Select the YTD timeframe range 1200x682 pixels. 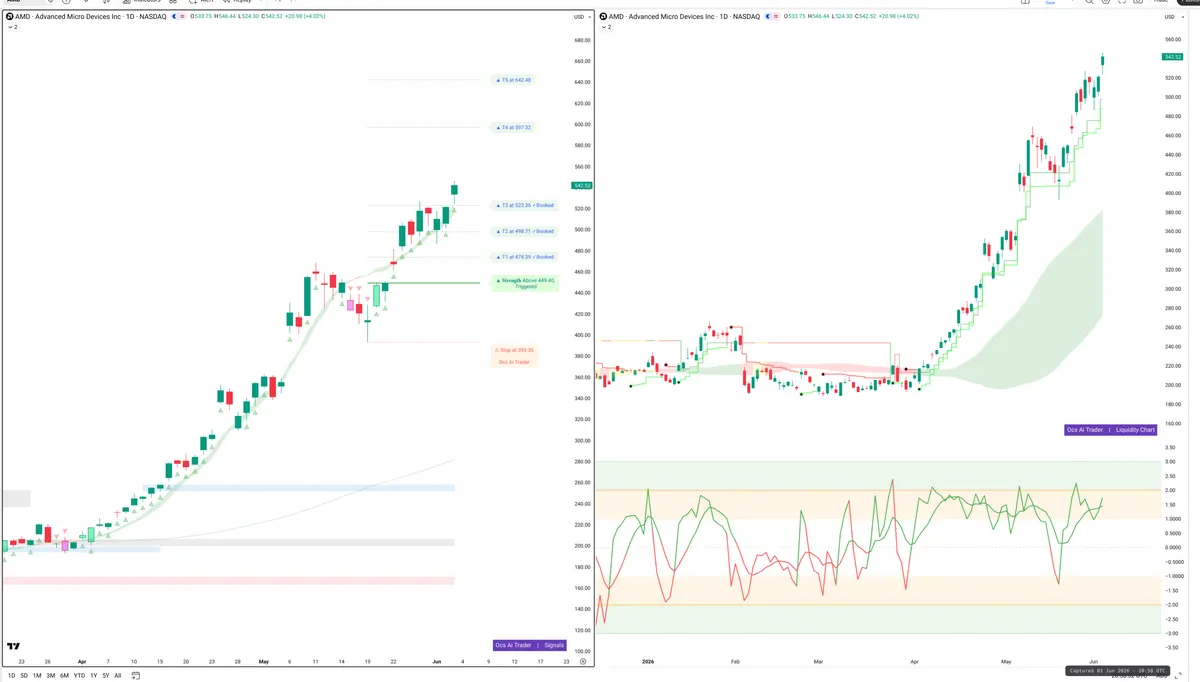[x=79, y=675]
